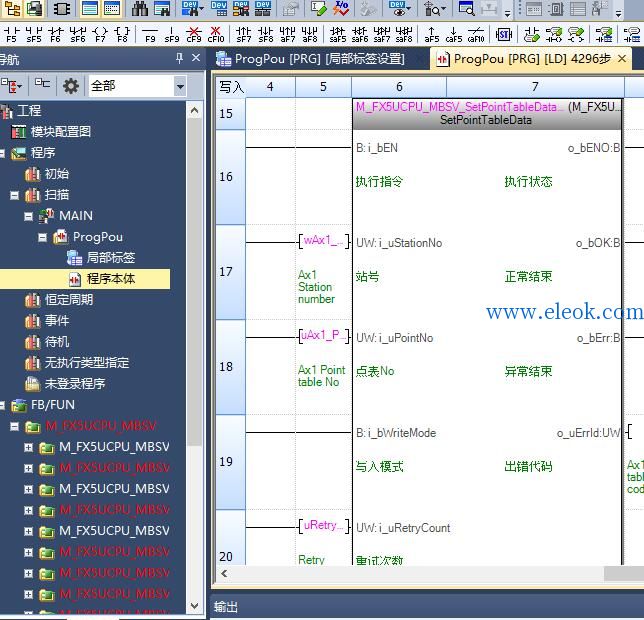Click the navigation gear settings icon

[71, 86]
